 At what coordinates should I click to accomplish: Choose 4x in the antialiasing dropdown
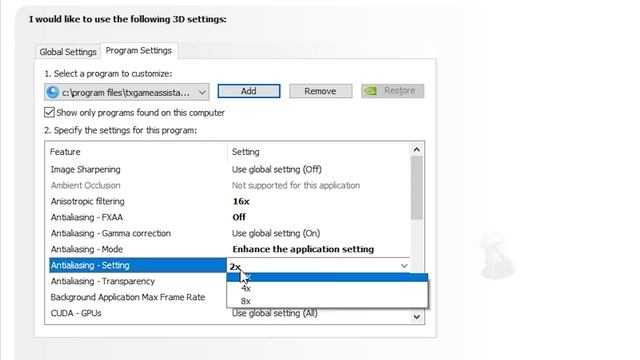[x=327, y=289]
